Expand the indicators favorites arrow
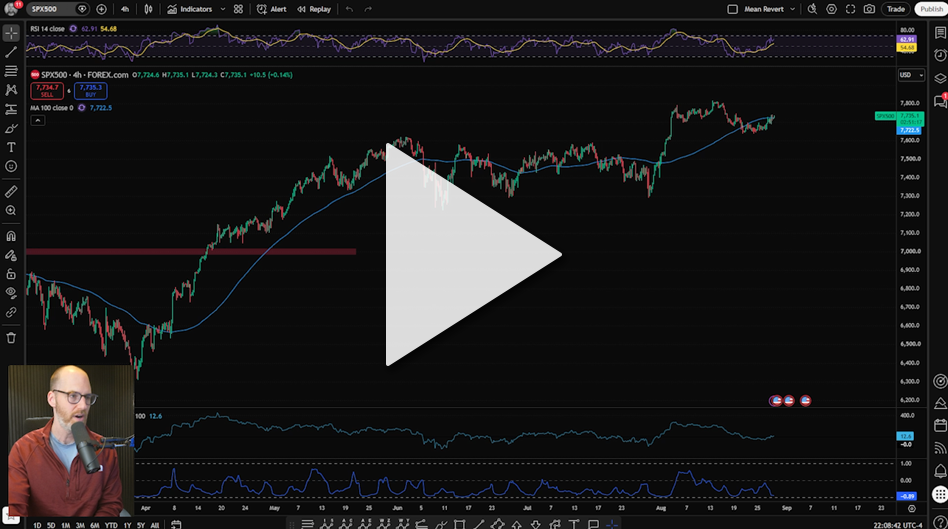The height and width of the screenshot is (529, 948). 222,9
